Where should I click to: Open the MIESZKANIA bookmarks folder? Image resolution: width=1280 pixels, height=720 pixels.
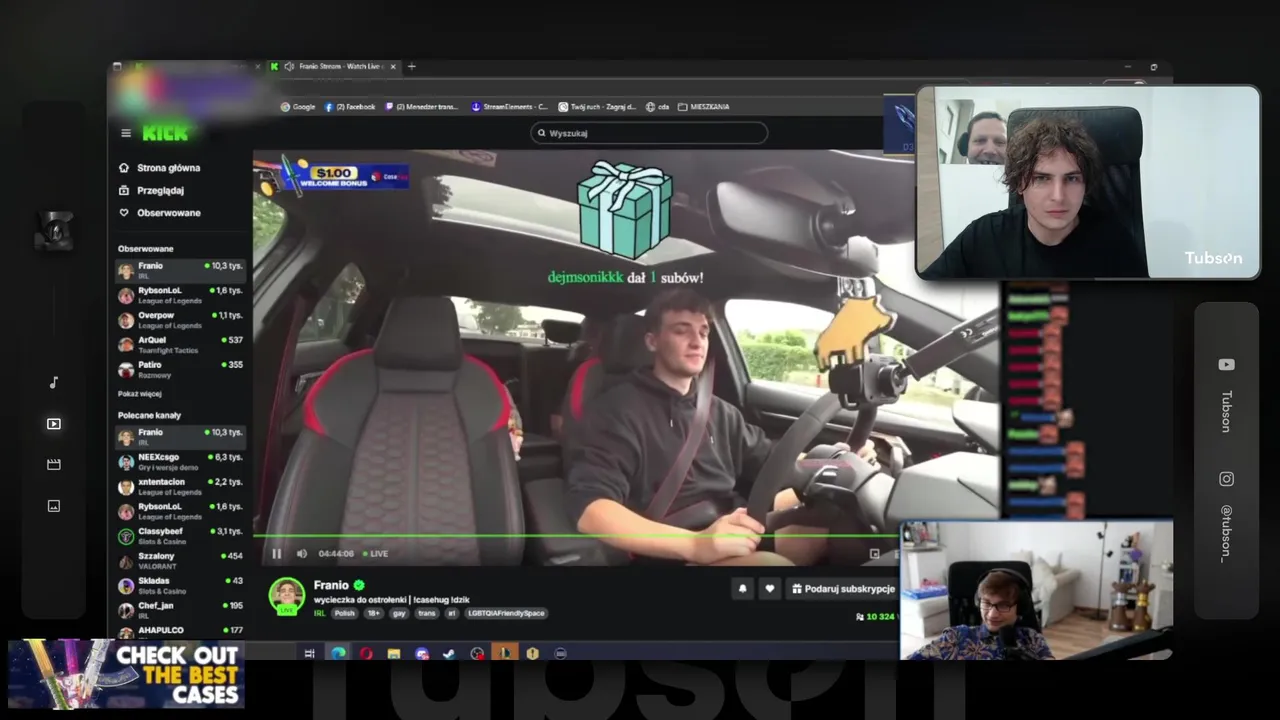703,107
